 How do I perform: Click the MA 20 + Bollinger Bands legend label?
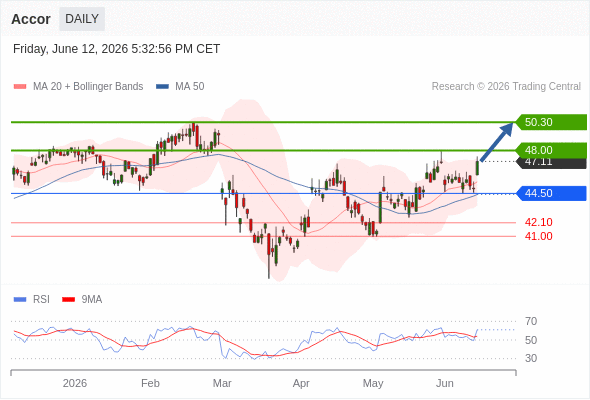[88, 87]
